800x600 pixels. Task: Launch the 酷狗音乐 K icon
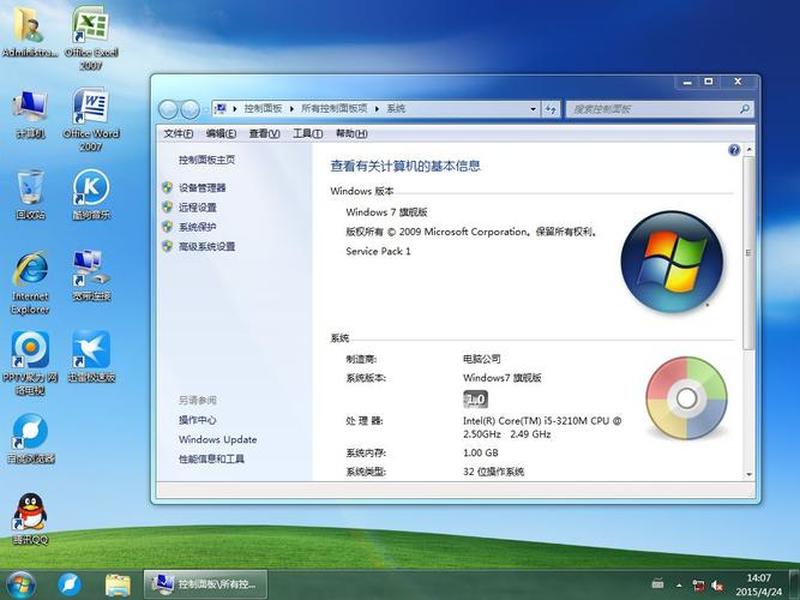(91, 195)
